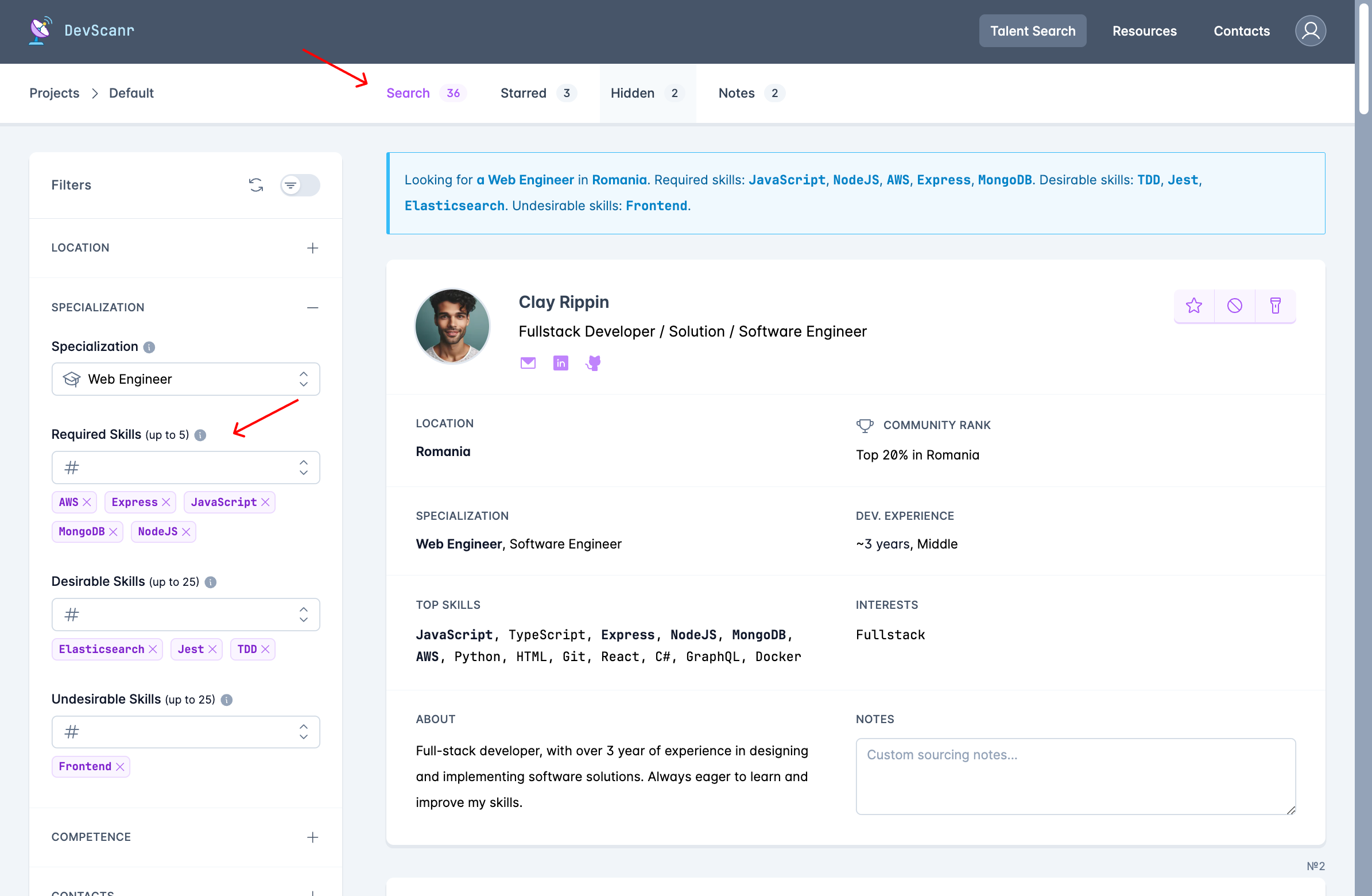Open the user account avatar menu

pos(1311,30)
